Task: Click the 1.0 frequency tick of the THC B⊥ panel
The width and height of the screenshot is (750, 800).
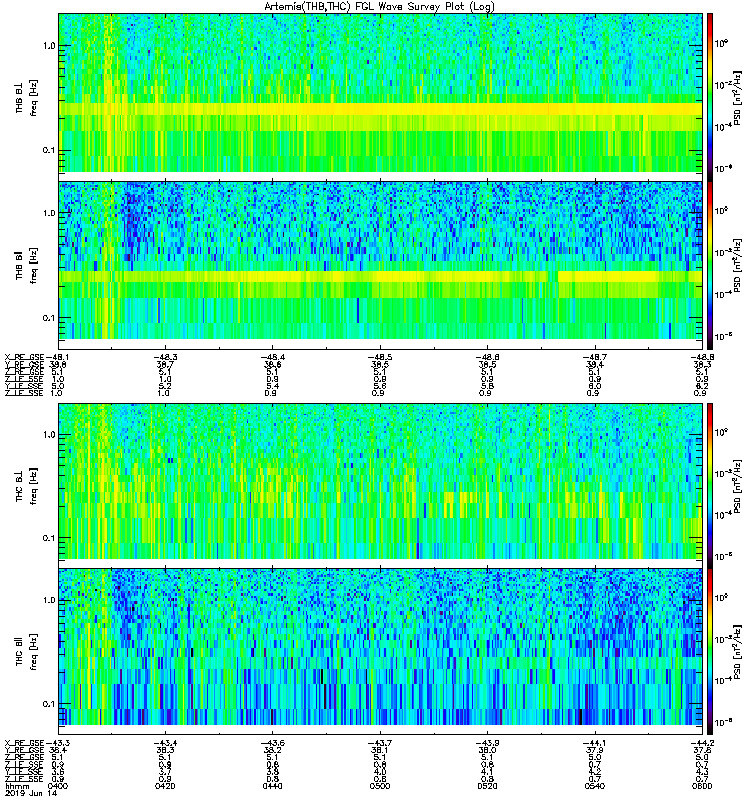Action: coord(49,434)
